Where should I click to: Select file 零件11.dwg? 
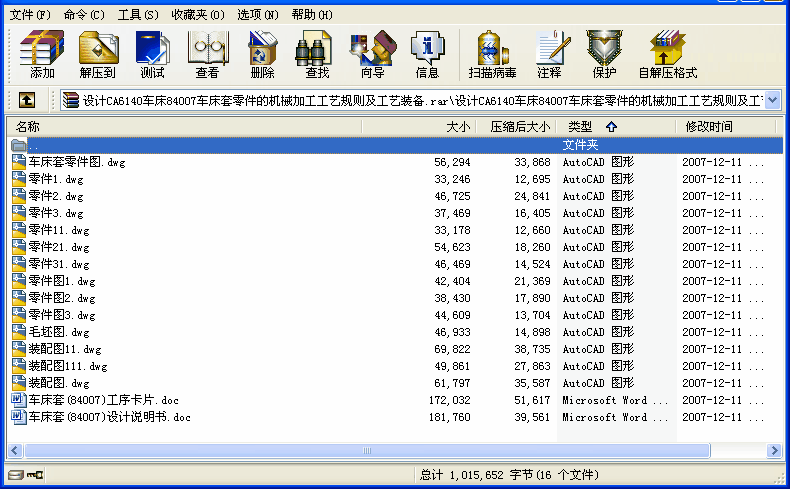click(59, 230)
